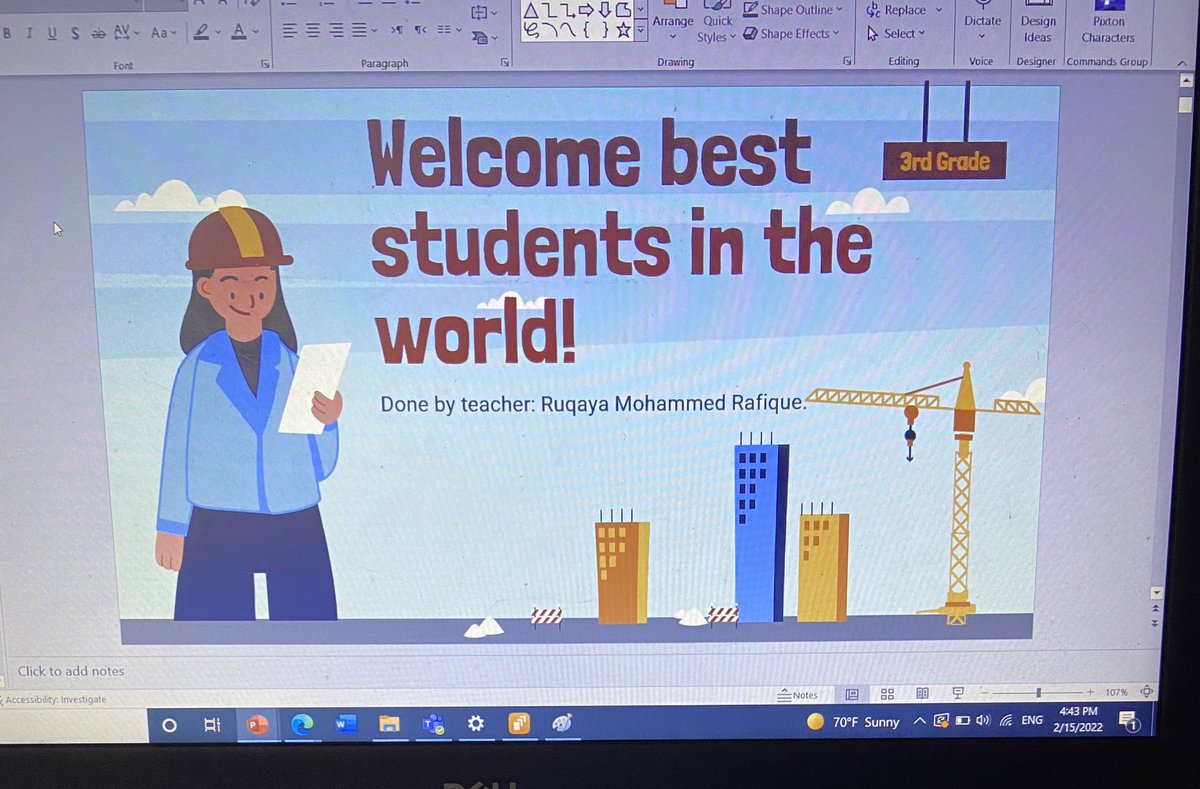Image resolution: width=1200 pixels, height=789 pixels.
Task: Open Align Text dropdown
Action: coord(485,12)
